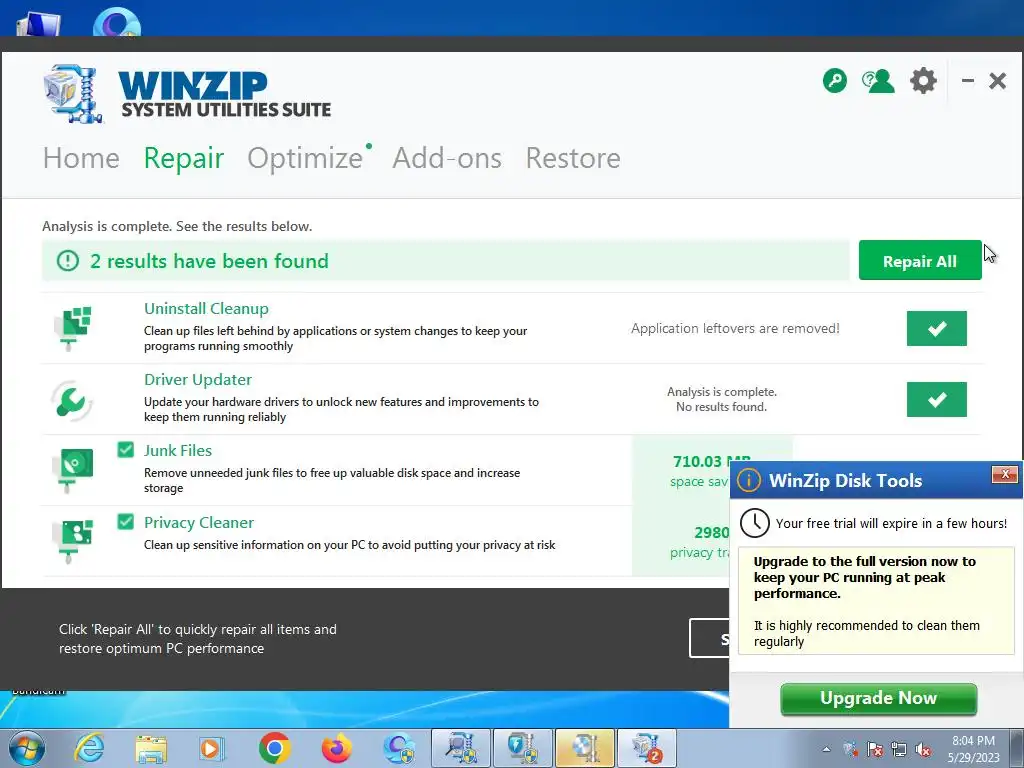Switch to the highlighted WinZip disc taskbar window
The width and height of the screenshot is (1024, 768).
[585, 748]
